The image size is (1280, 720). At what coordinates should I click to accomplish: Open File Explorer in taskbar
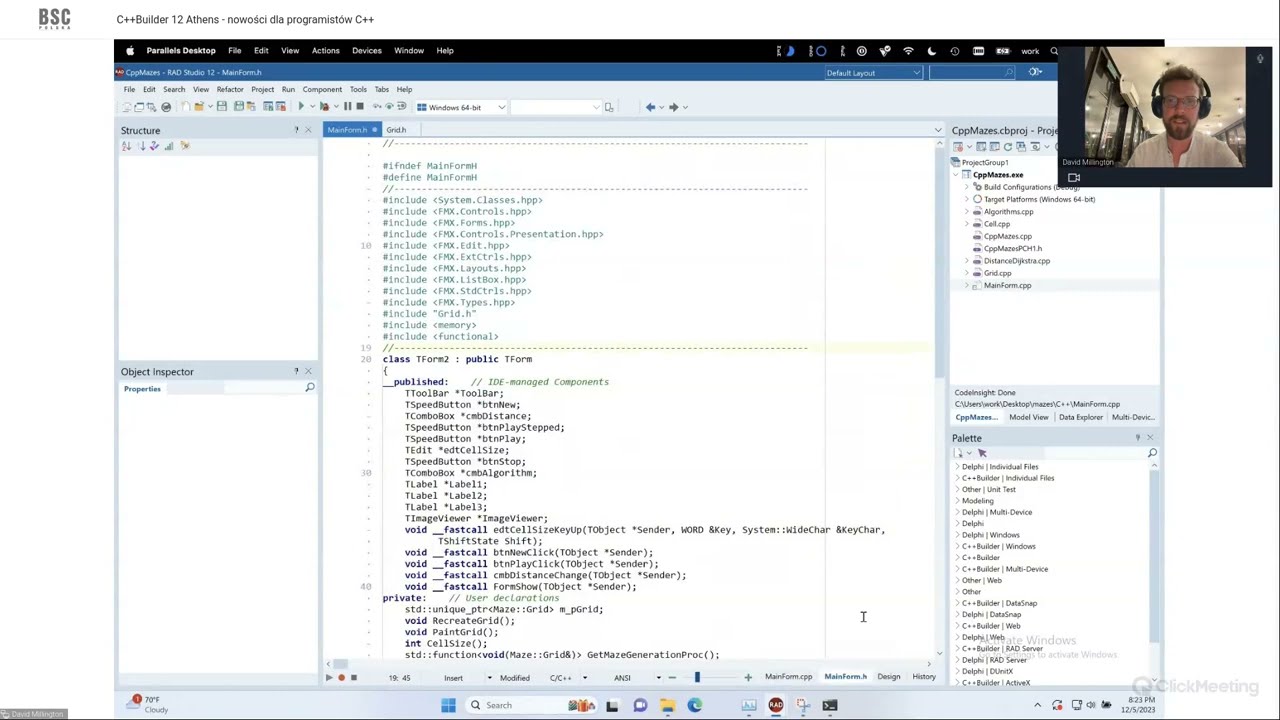click(667, 705)
